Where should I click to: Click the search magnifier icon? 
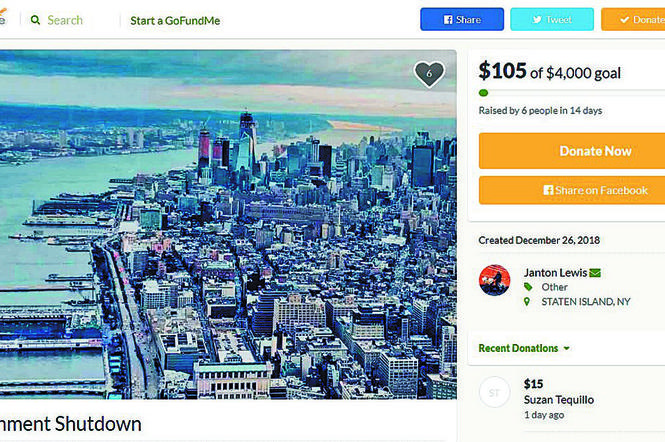36,20
